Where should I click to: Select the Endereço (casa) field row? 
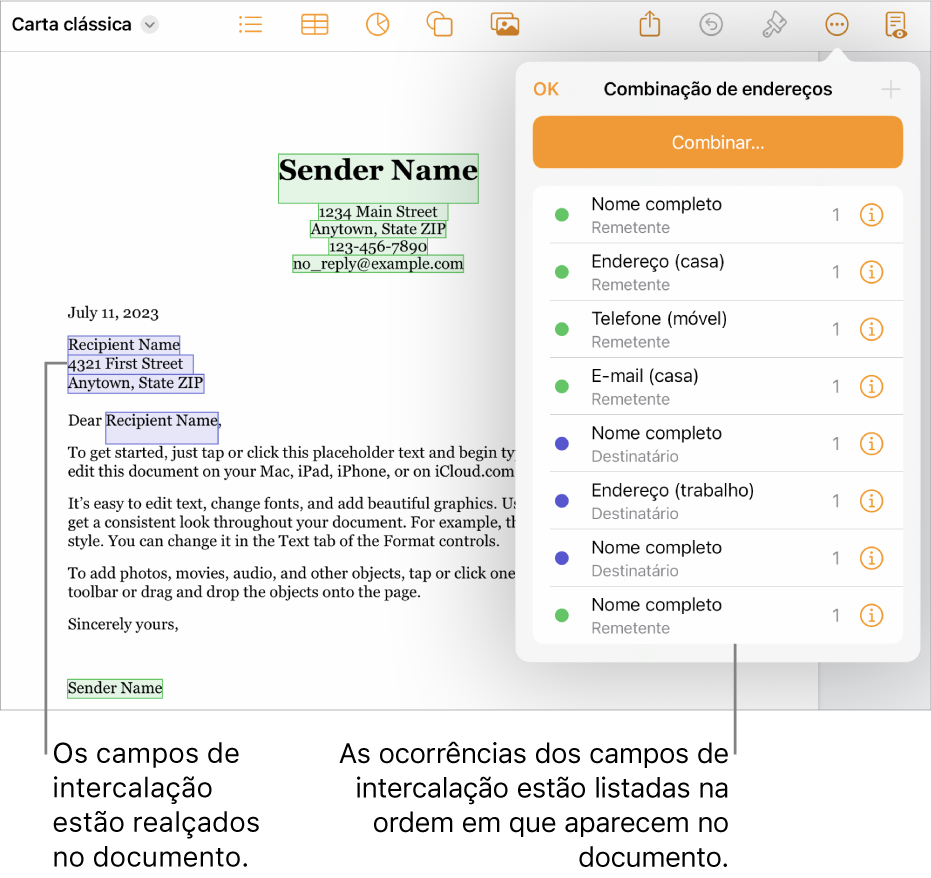coord(718,272)
